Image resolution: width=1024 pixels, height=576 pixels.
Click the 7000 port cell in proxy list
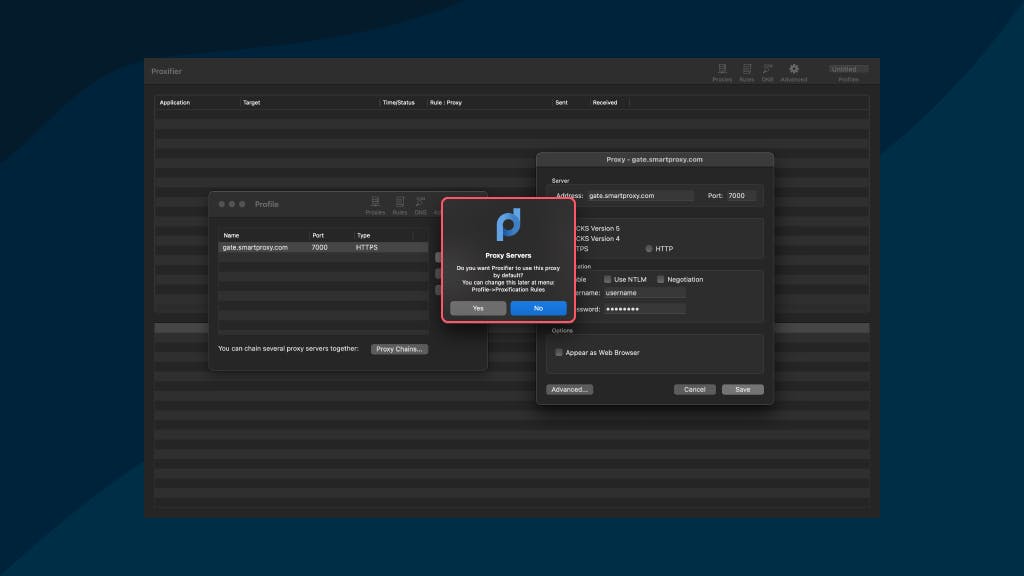tap(319, 248)
